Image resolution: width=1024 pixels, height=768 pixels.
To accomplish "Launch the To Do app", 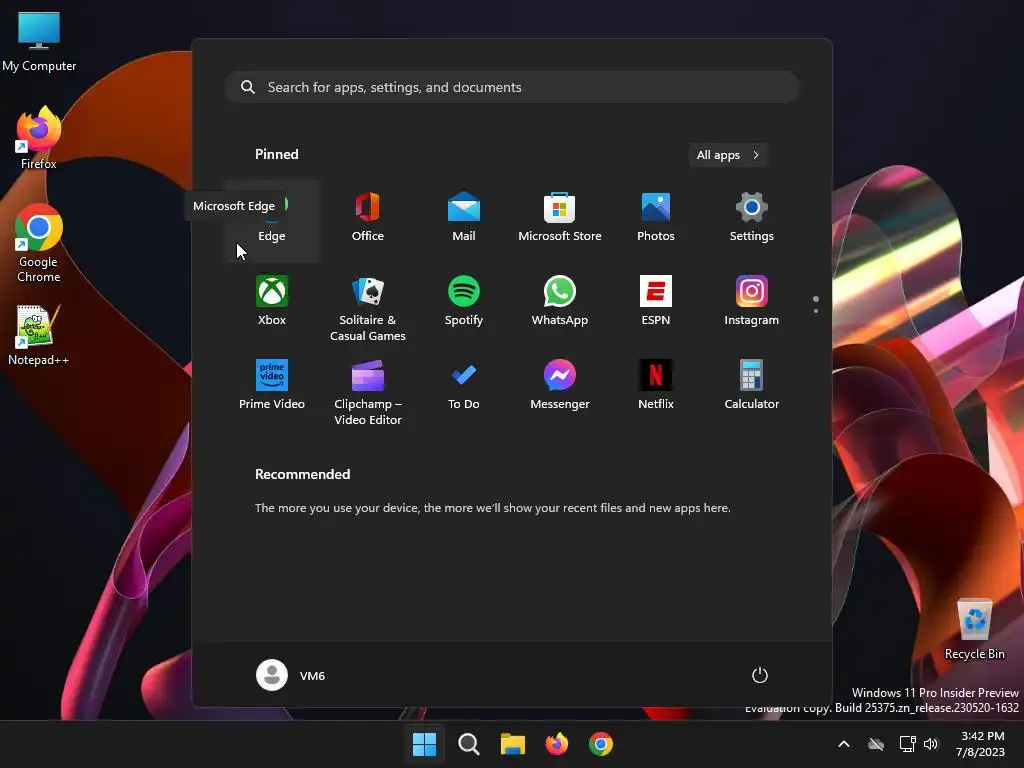I will [464, 386].
